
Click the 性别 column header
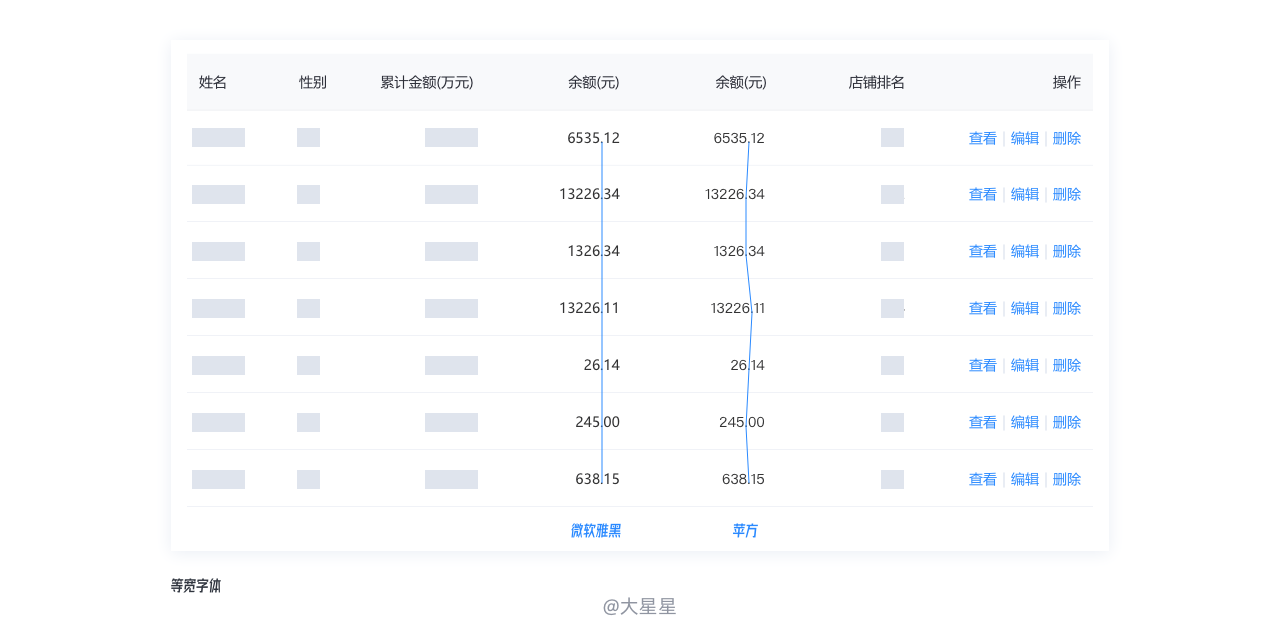point(313,82)
